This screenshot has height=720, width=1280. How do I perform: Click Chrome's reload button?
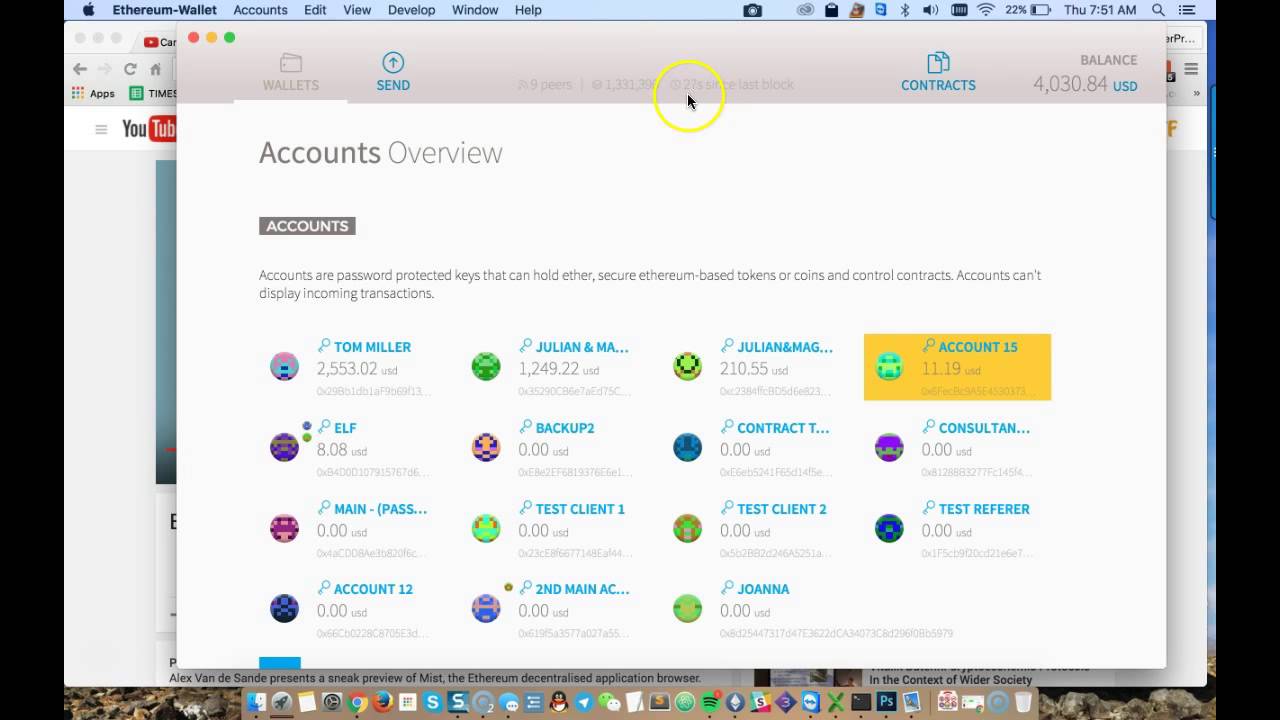pyautogui.click(x=130, y=69)
